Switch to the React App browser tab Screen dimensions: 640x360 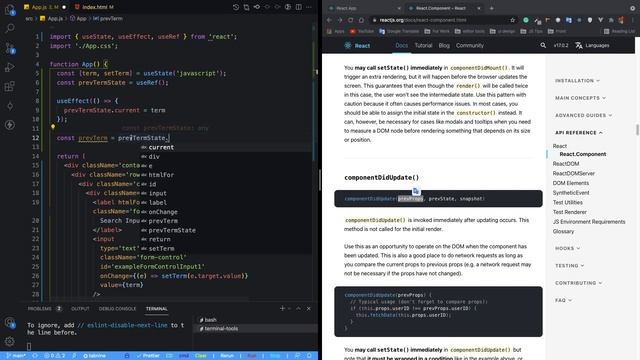pos(364,8)
